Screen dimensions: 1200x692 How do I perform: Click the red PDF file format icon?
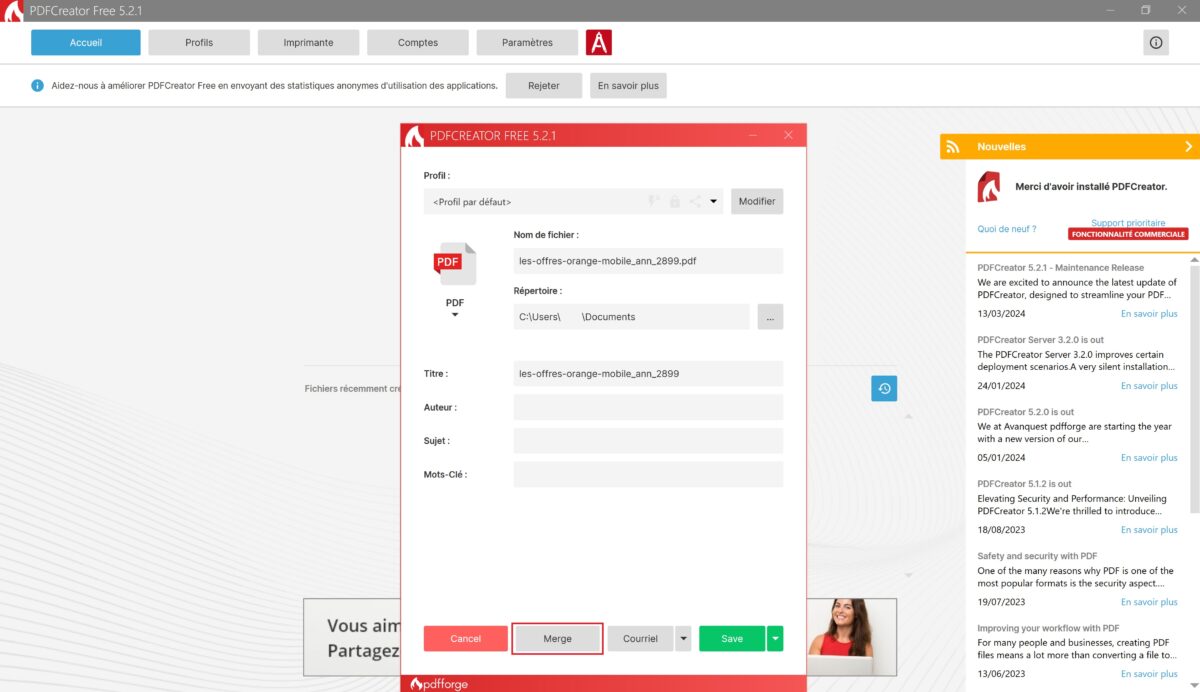pyautogui.click(x=454, y=264)
